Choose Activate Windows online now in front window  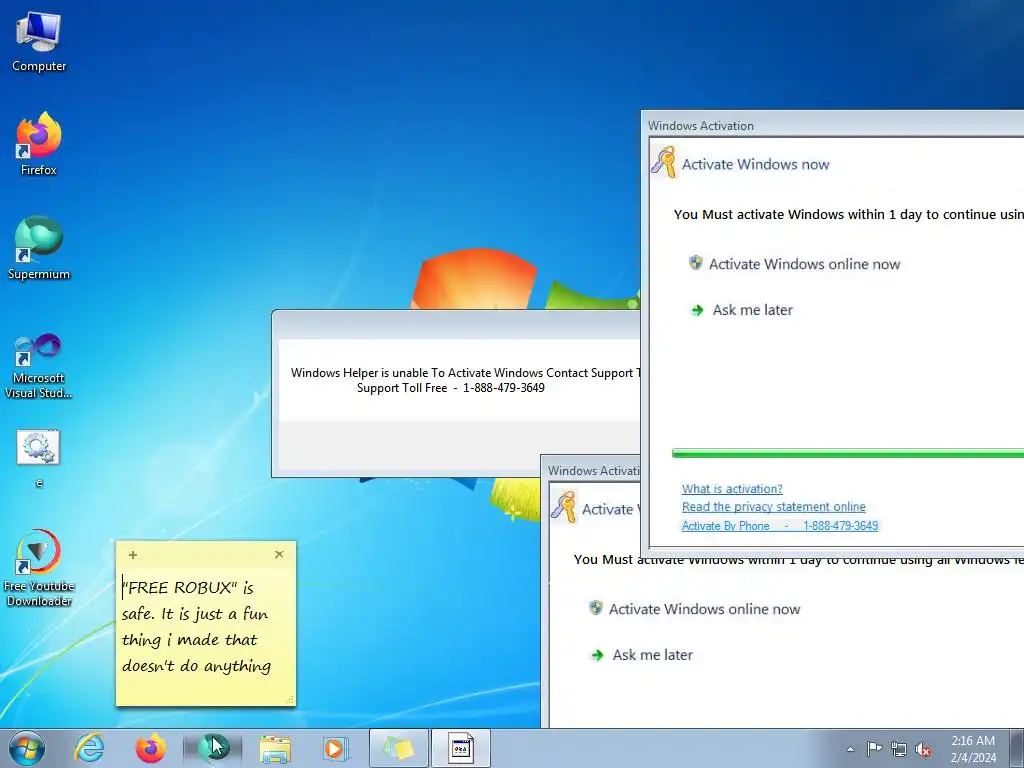[795, 264]
